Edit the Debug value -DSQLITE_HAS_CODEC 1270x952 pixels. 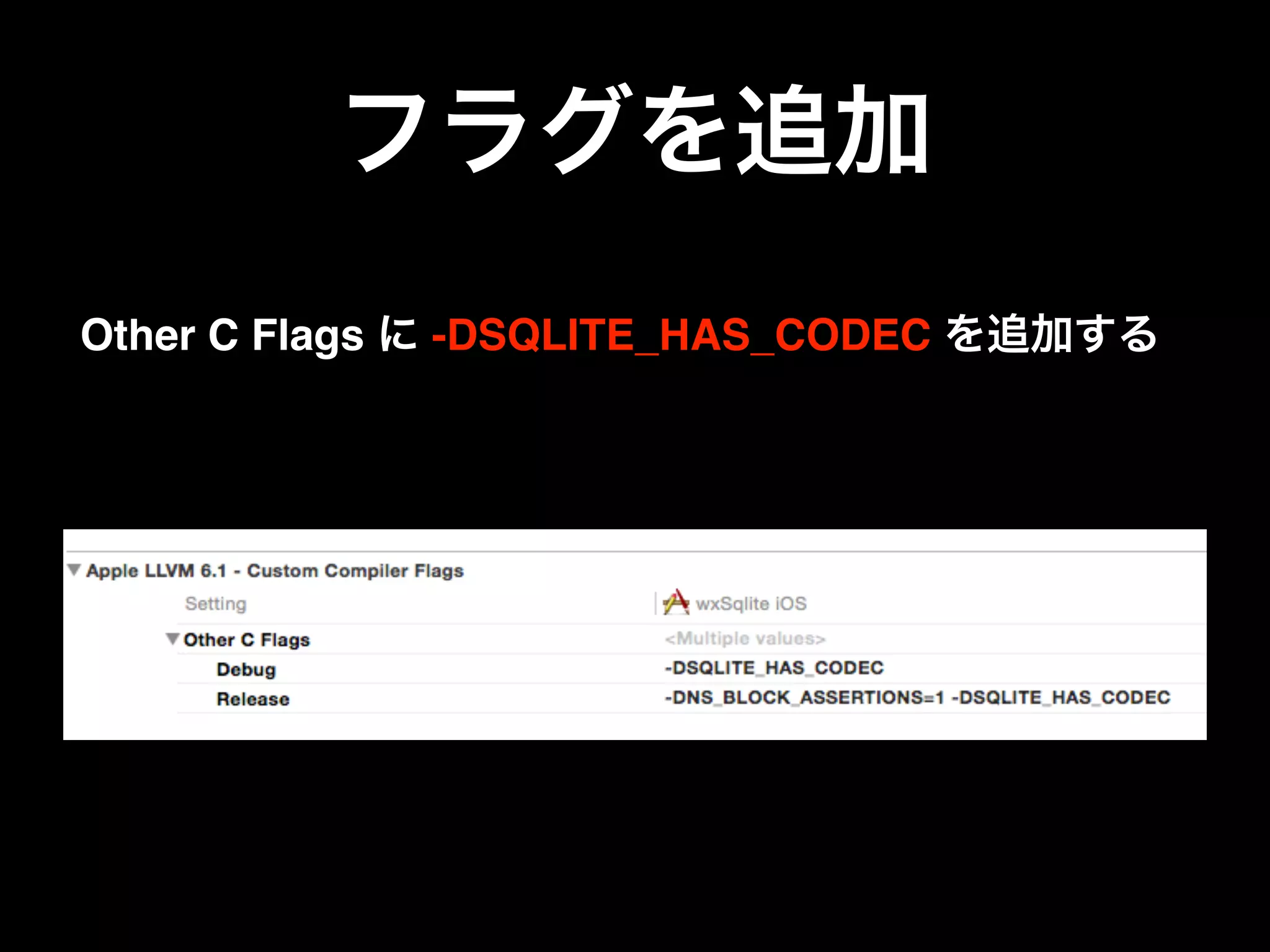(x=774, y=668)
